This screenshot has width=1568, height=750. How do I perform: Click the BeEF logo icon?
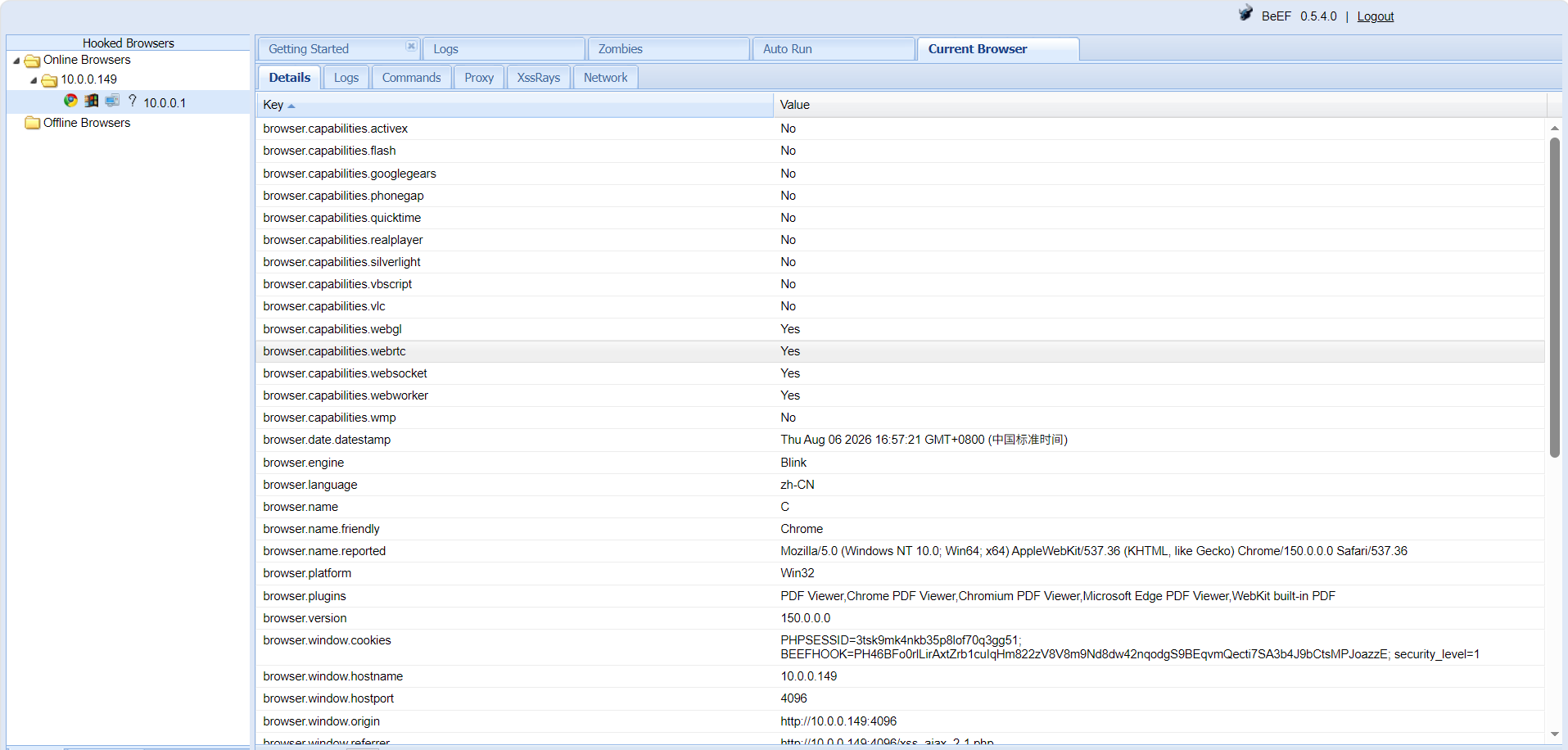coord(1245,13)
